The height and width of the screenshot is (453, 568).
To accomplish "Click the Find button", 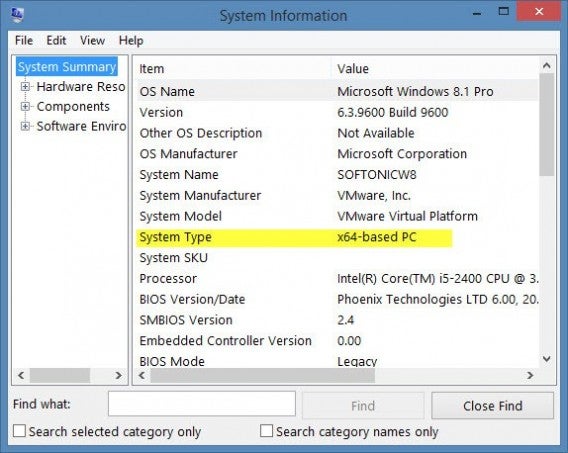I will tap(363, 406).
